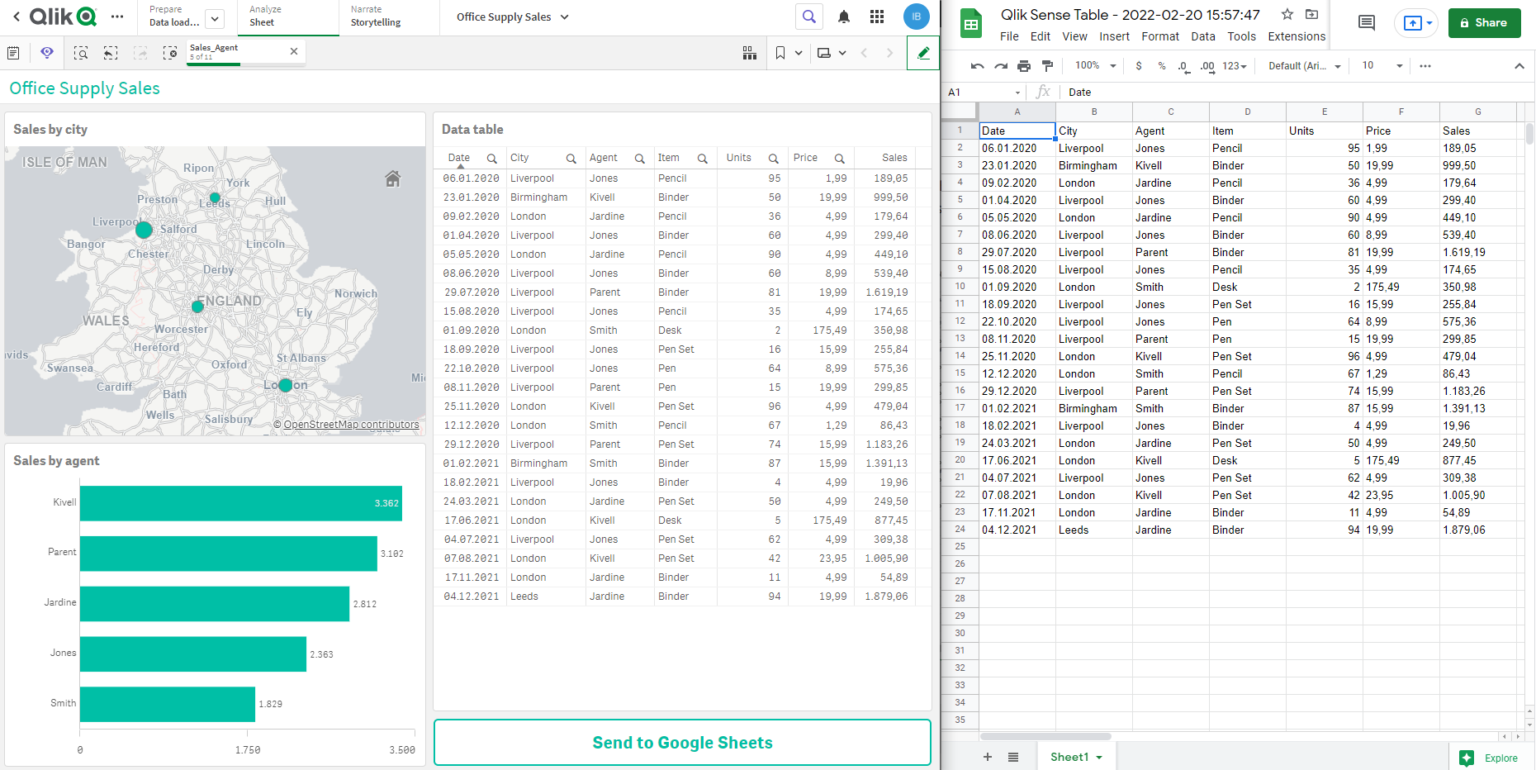This screenshot has height=770, width=1536.
Task: Click the print icon in Google Sheets
Action: click(x=1024, y=66)
